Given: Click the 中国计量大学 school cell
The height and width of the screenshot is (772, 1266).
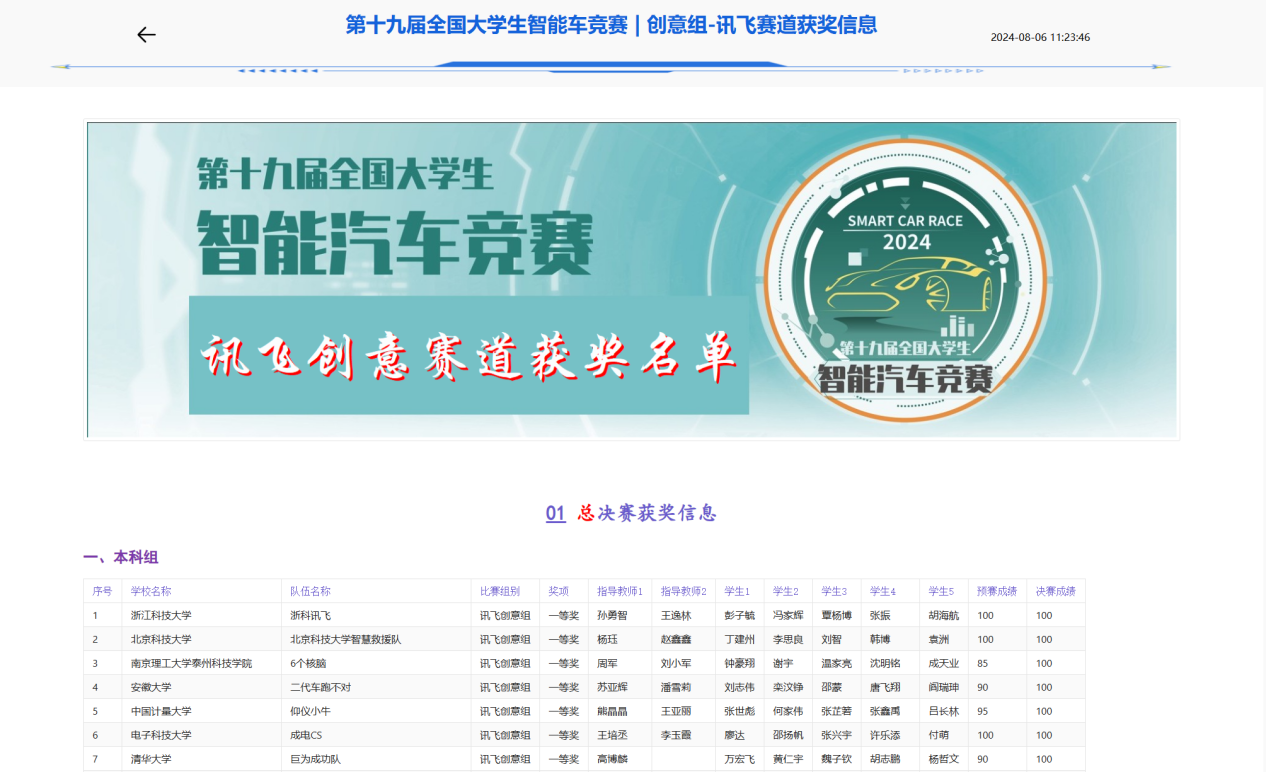Looking at the screenshot, I should click(161, 711).
